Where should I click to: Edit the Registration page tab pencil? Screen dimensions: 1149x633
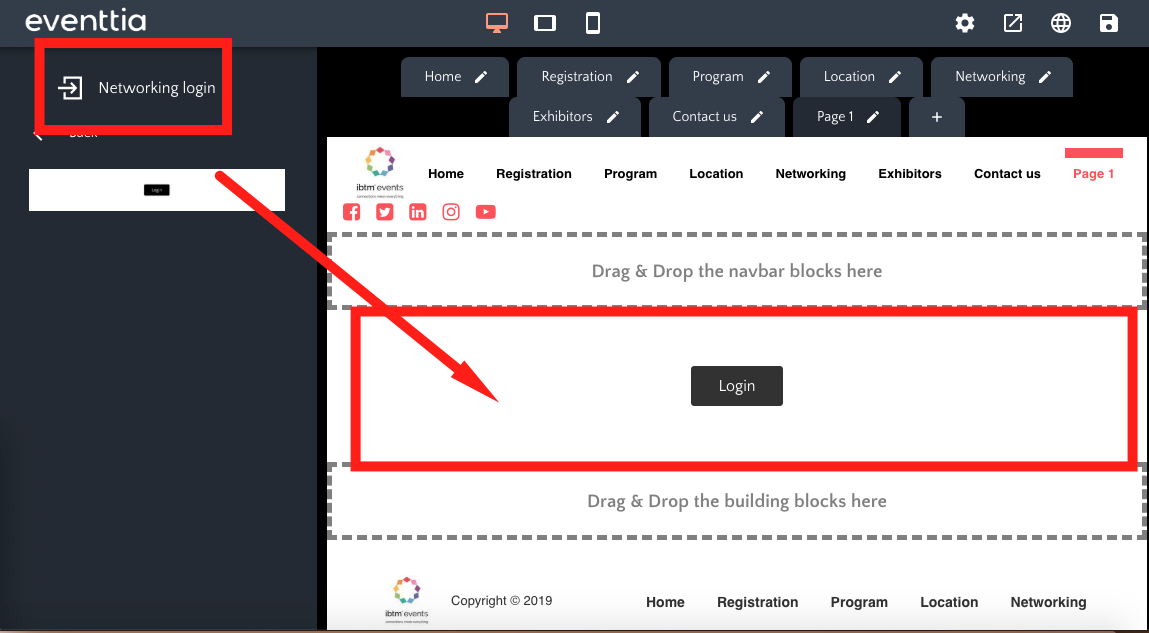point(633,77)
